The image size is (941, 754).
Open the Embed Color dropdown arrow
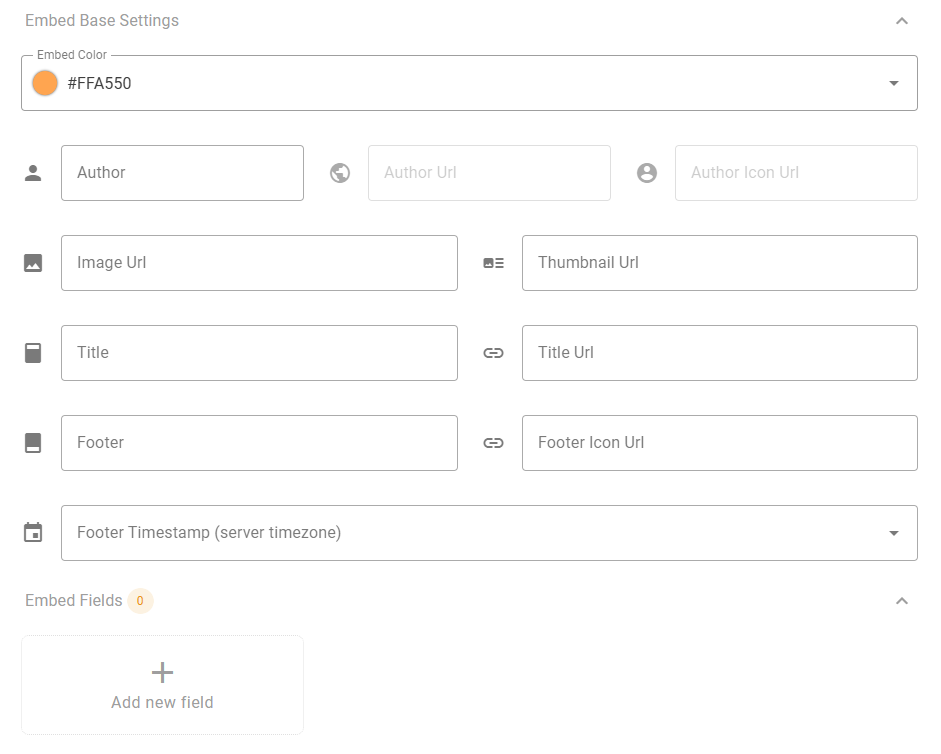[893, 83]
